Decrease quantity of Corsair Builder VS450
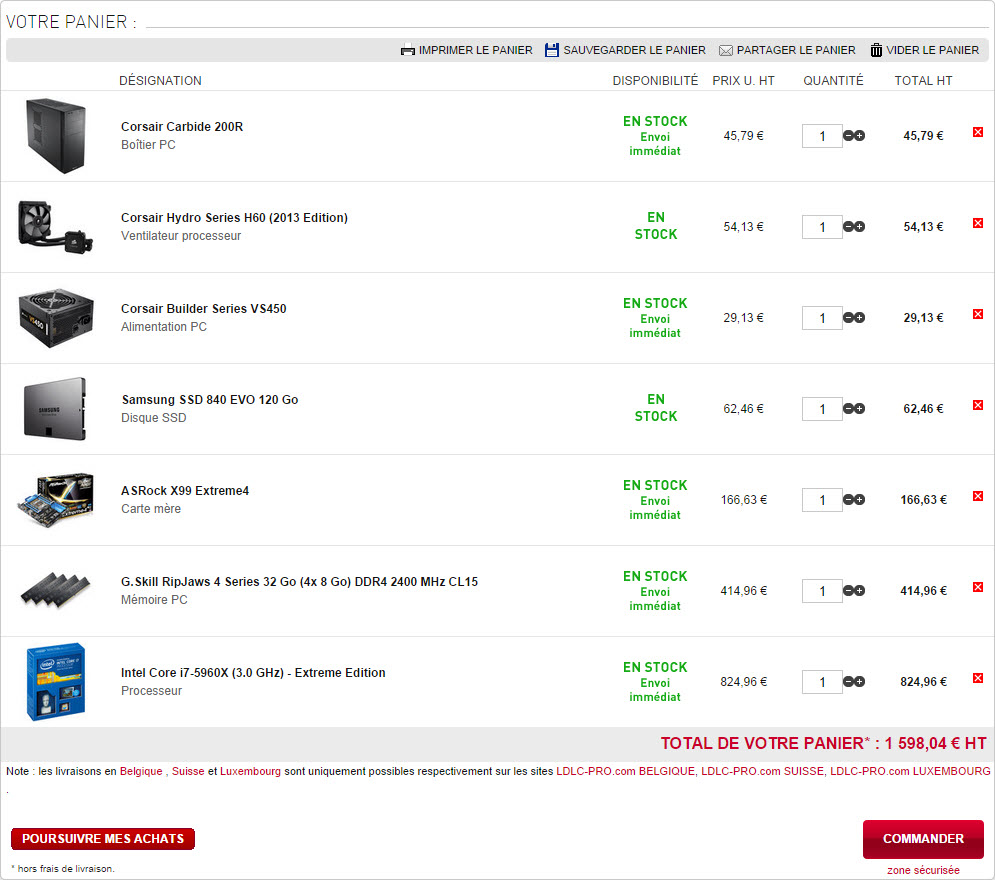The height and width of the screenshot is (880, 995). (848, 318)
